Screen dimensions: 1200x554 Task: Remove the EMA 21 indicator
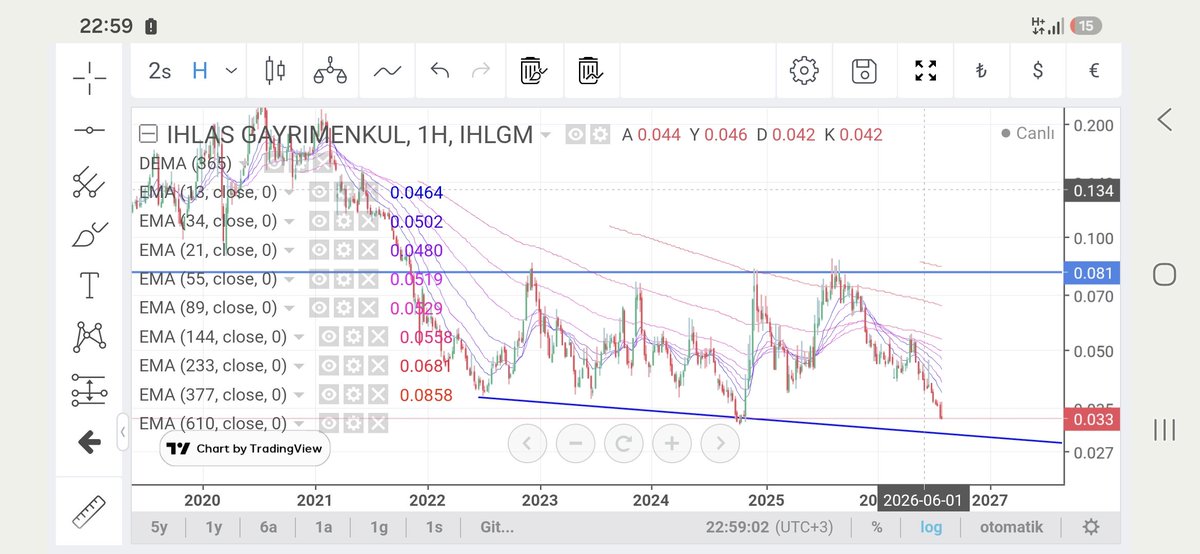click(368, 250)
